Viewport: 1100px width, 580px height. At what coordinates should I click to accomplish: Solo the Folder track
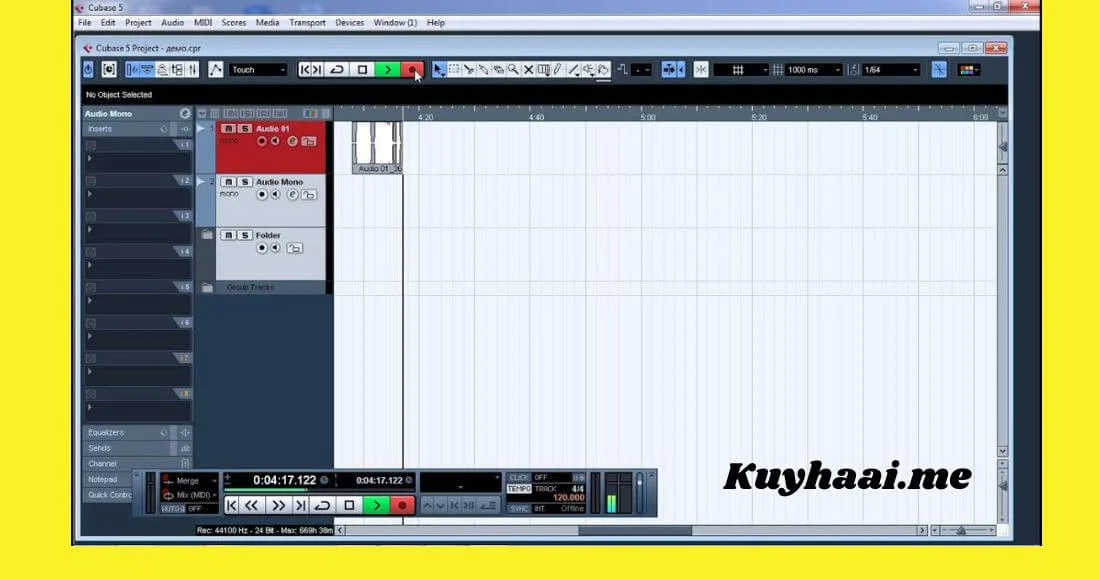pos(244,235)
